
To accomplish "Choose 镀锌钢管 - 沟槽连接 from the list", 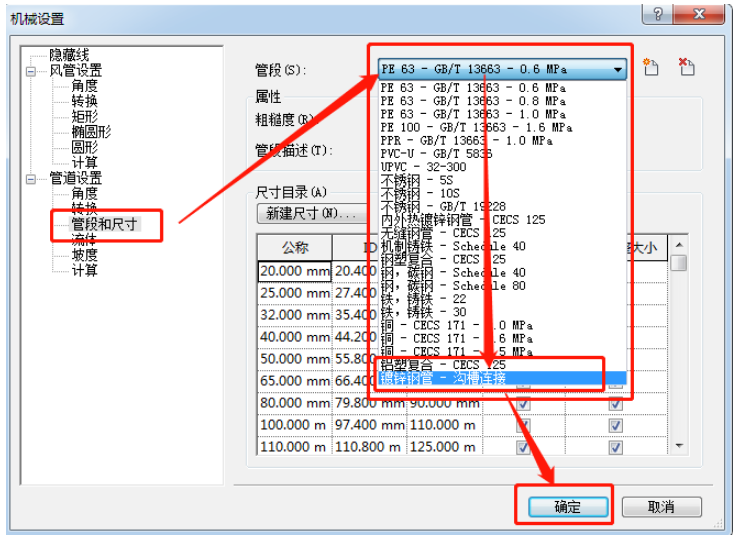I will (x=503, y=378).
